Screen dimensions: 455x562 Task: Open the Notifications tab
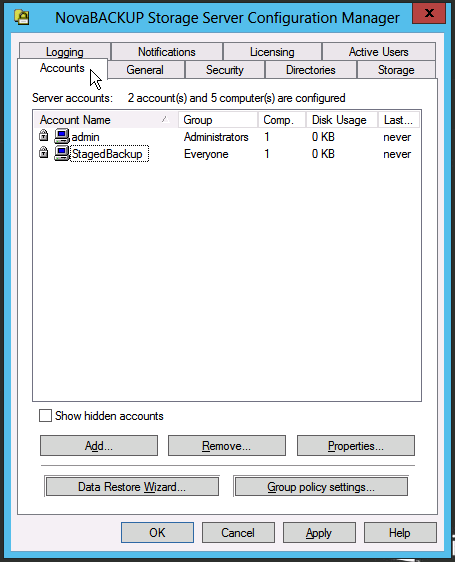(x=167, y=52)
